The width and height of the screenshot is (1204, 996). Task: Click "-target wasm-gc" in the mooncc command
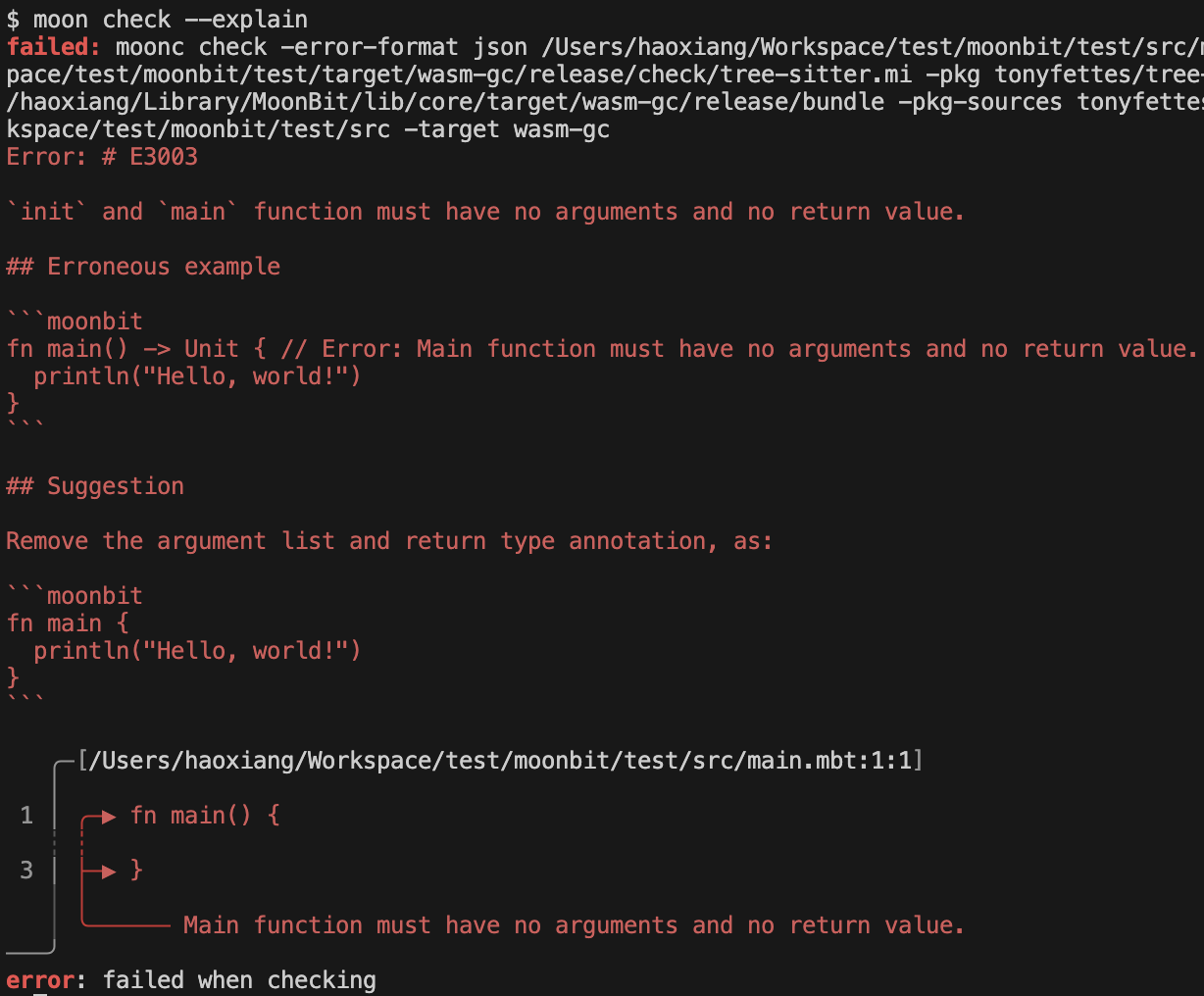pos(507,129)
